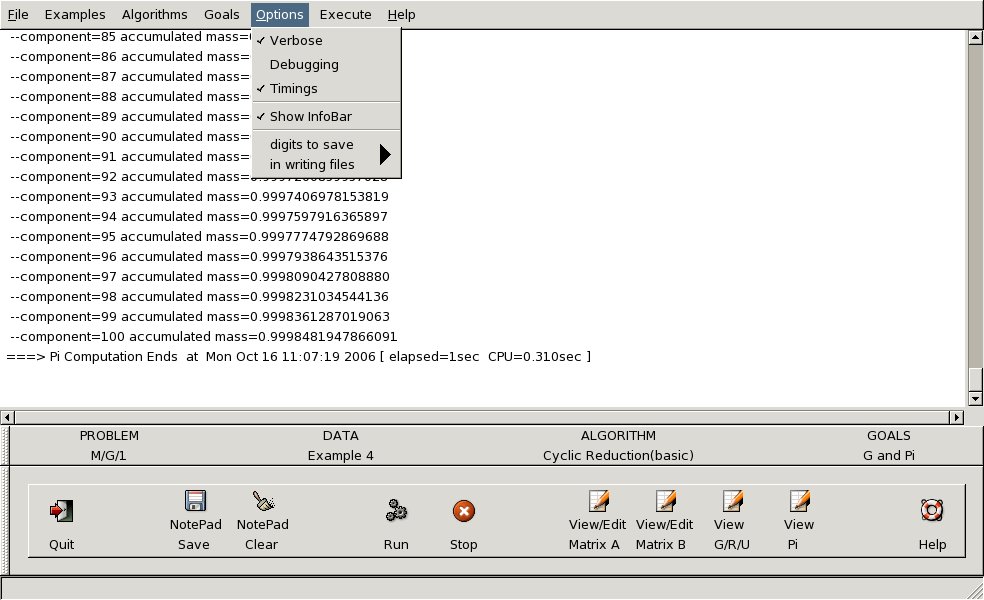The image size is (984, 600).
Task: Open the View Pi icon
Action: [x=798, y=502]
